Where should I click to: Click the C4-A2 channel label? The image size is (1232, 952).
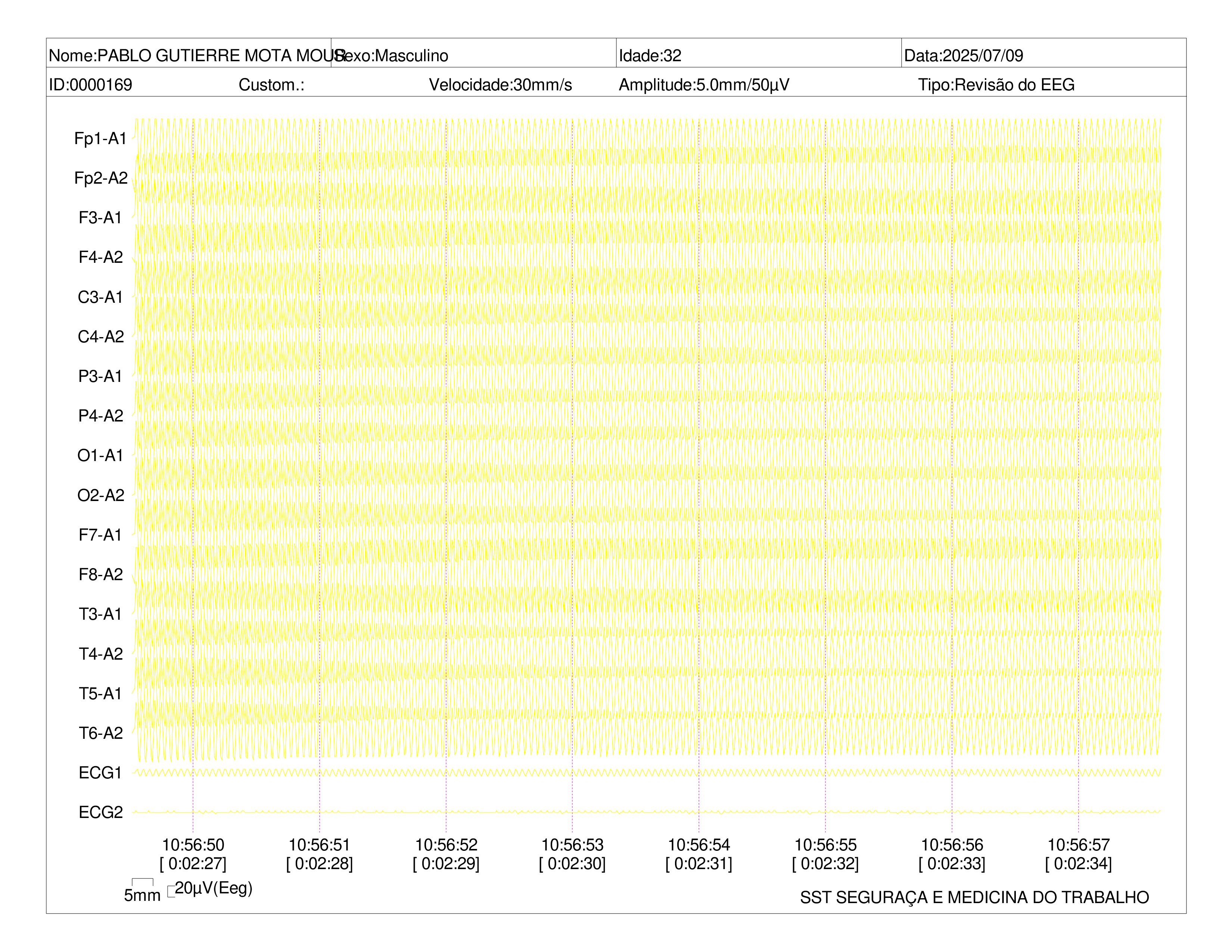point(100,336)
